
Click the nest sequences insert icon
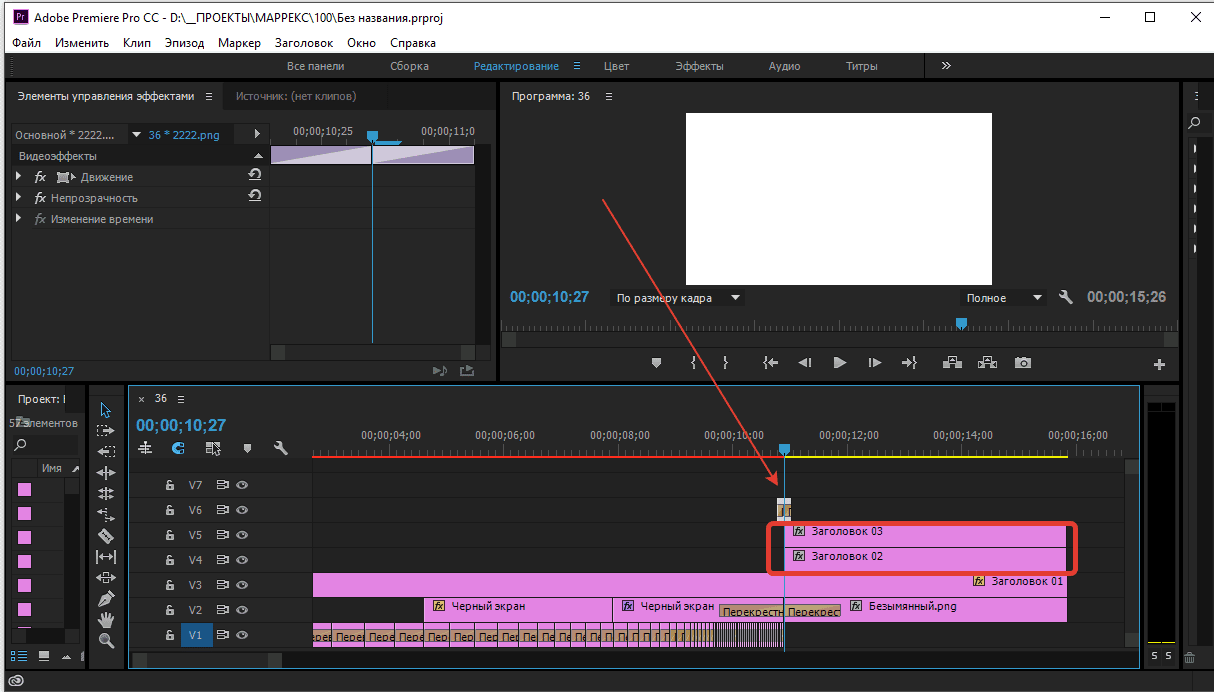click(x=145, y=449)
